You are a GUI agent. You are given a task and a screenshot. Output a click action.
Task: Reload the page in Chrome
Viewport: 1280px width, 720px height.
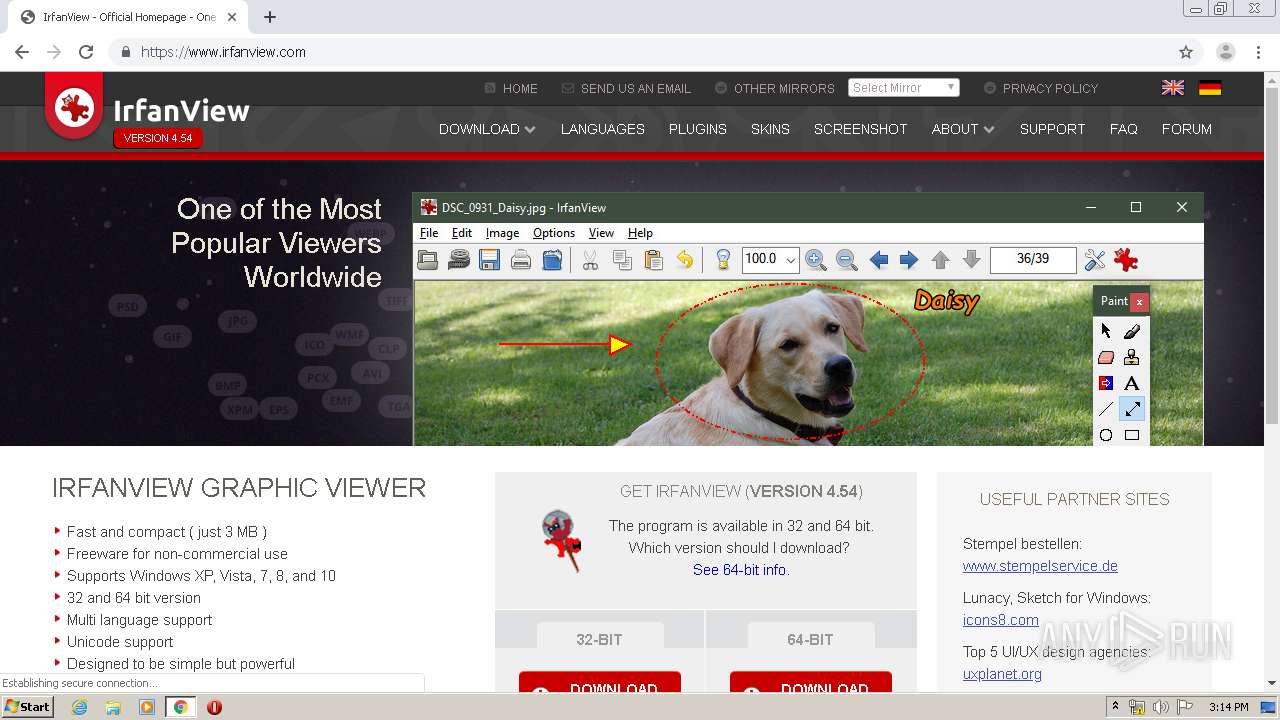pos(86,52)
